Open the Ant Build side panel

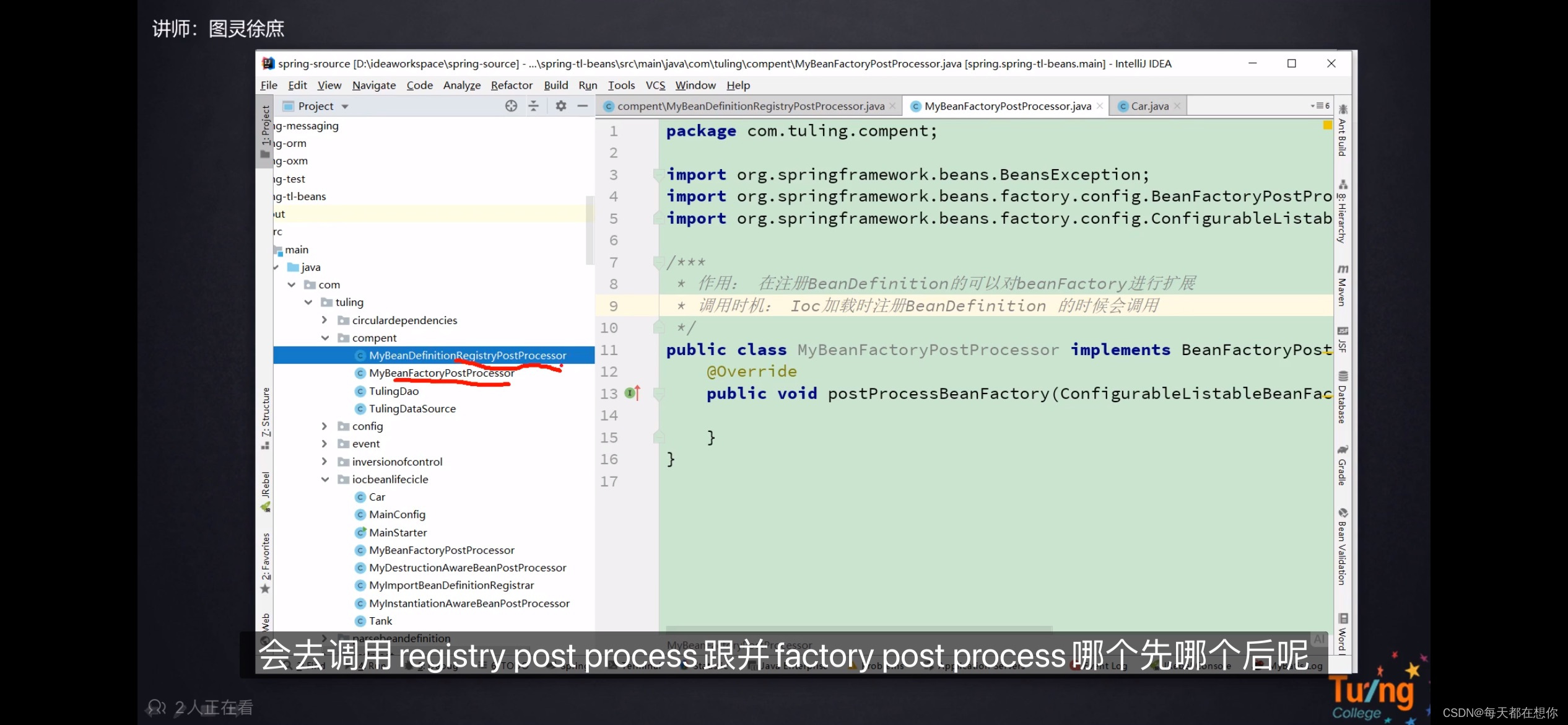(x=1342, y=131)
